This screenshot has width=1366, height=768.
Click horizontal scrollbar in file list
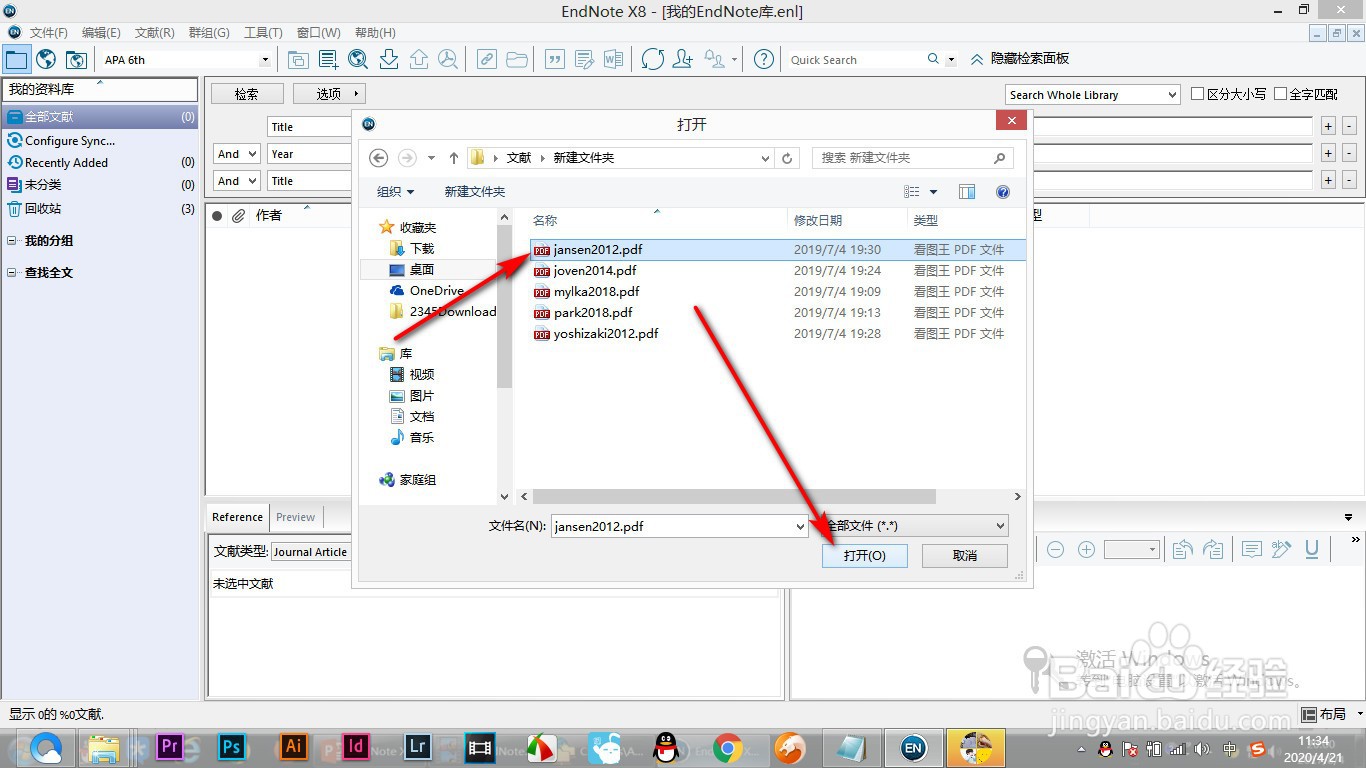[734, 496]
